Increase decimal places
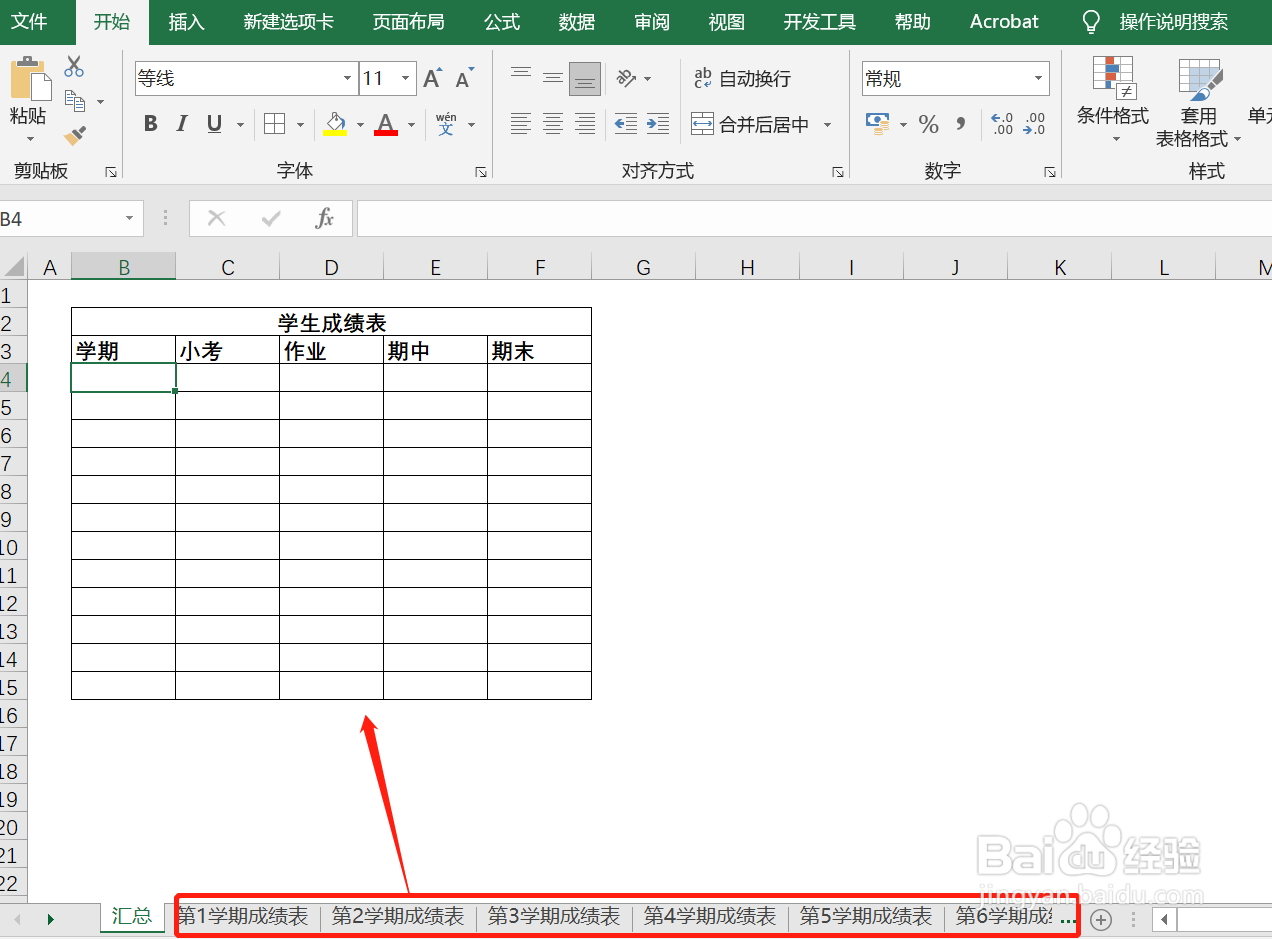Screen dimensions: 1272x939 pos(1002,124)
